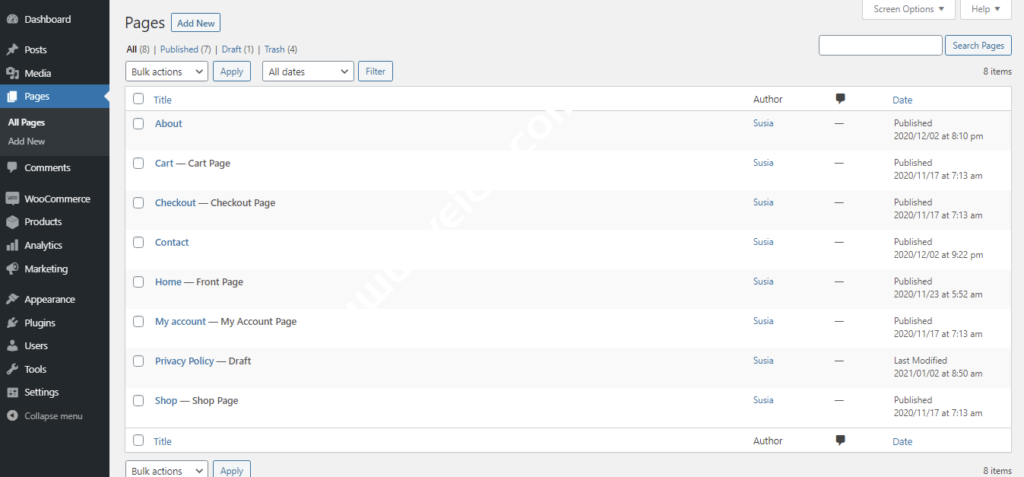The width and height of the screenshot is (1024, 477).
Task: Click the Media icon in sidebar
Action: [12, 73]
